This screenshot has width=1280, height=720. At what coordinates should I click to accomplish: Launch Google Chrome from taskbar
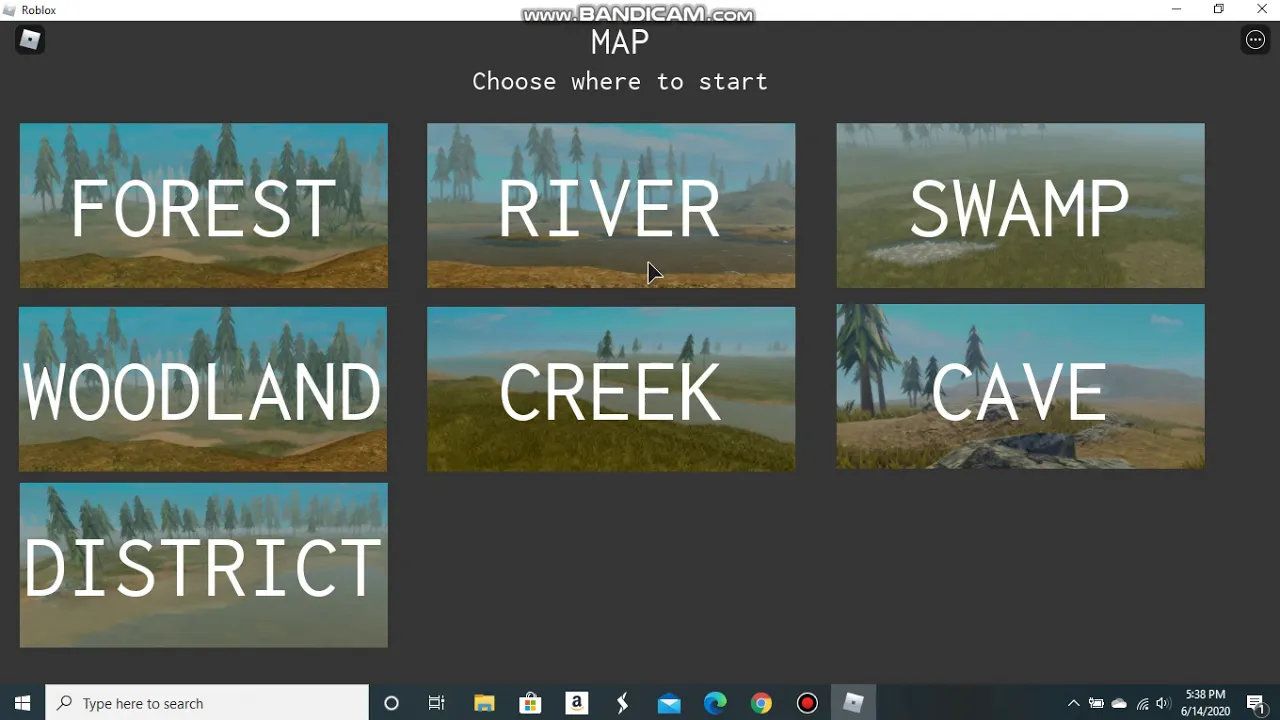[761, 703]
